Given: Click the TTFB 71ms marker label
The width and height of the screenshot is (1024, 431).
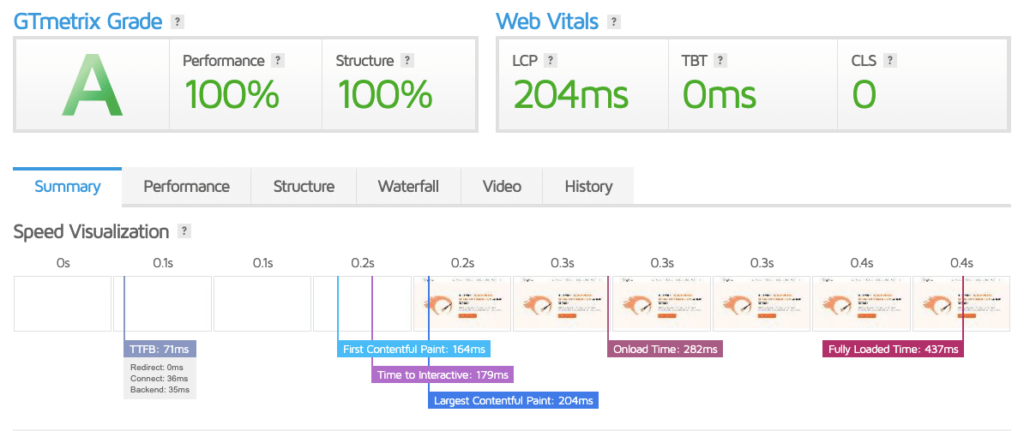Looking at the screenshot, I should [160, 349].
